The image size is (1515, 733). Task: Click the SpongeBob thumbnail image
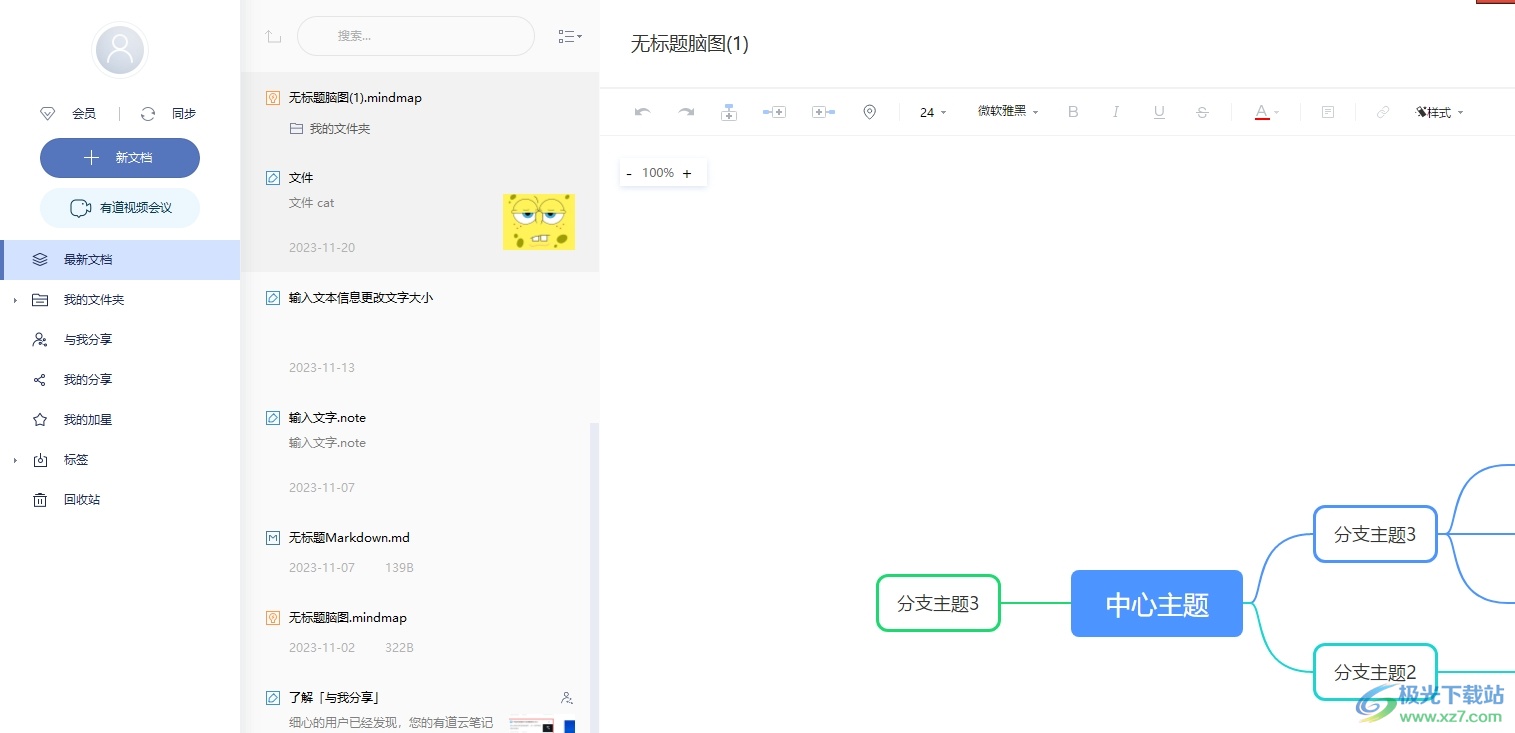point(539,222)
